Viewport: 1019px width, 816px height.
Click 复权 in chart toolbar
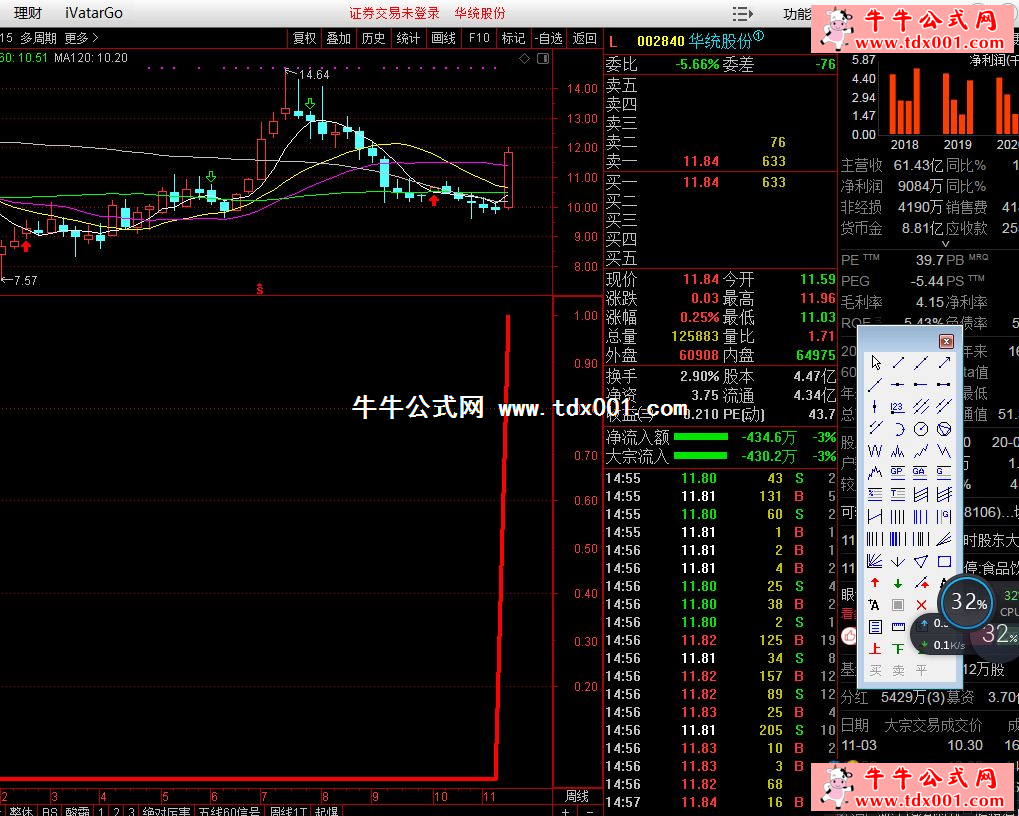[304, 38]
